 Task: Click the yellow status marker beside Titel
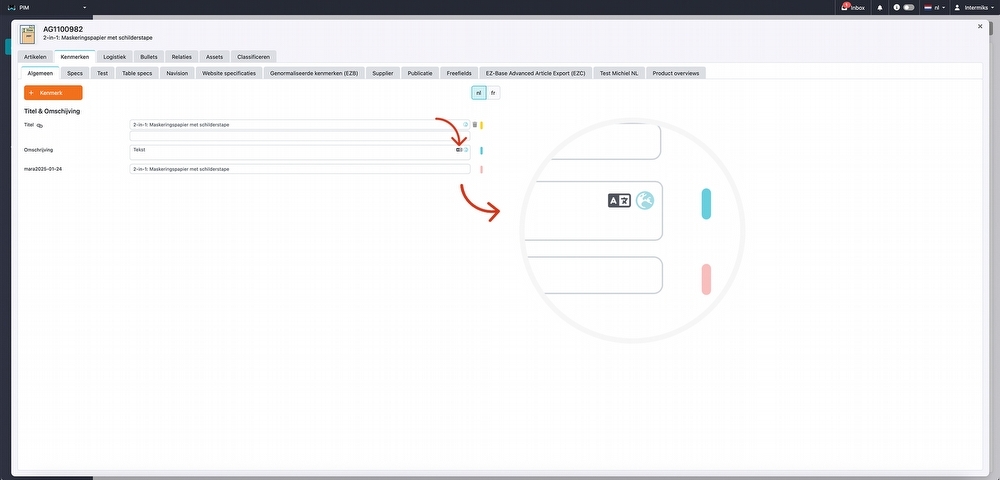(x=482, y=125)
